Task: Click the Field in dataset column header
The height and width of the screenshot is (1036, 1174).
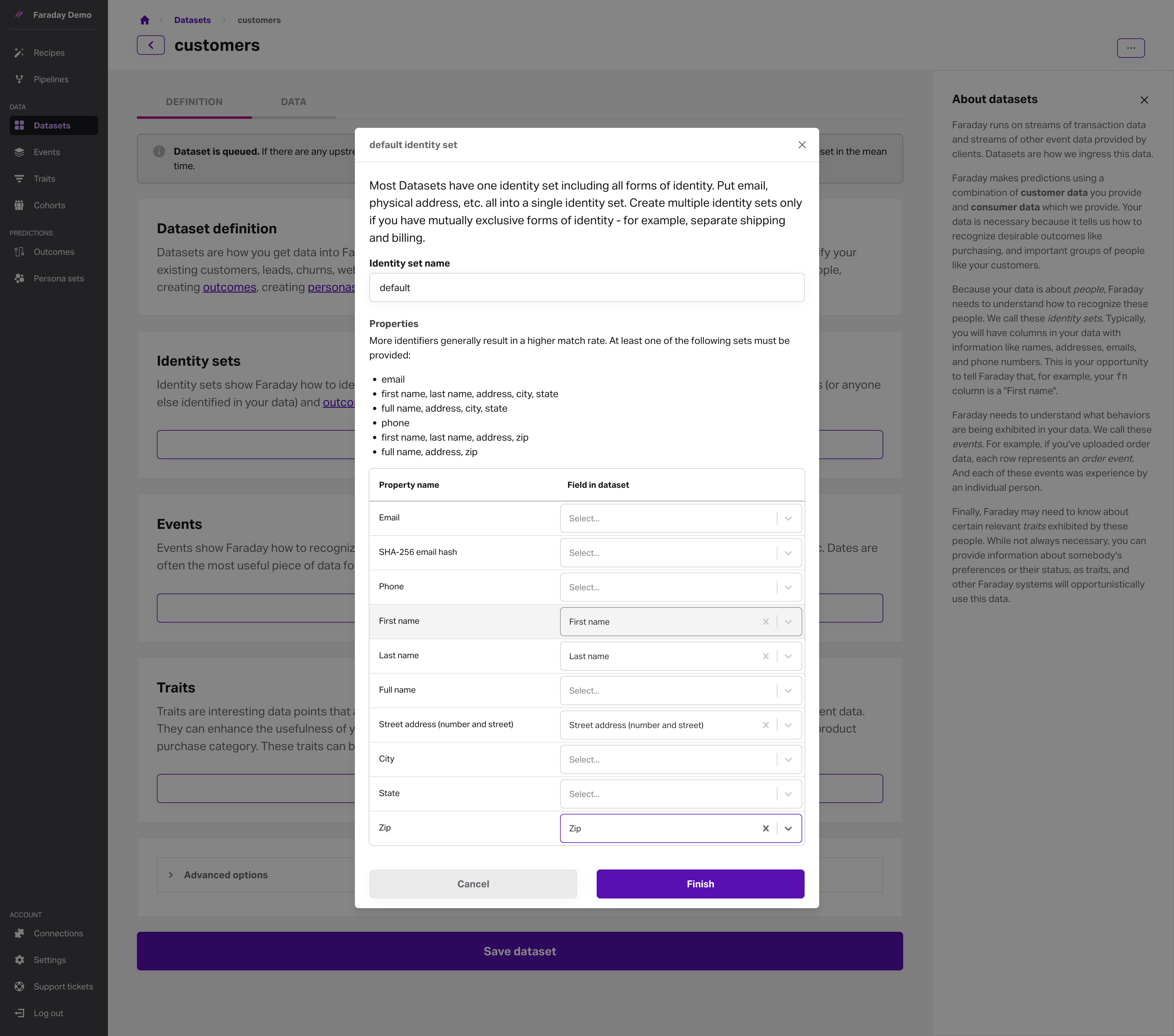Action: pyautogui.click(x=598, y=485)
